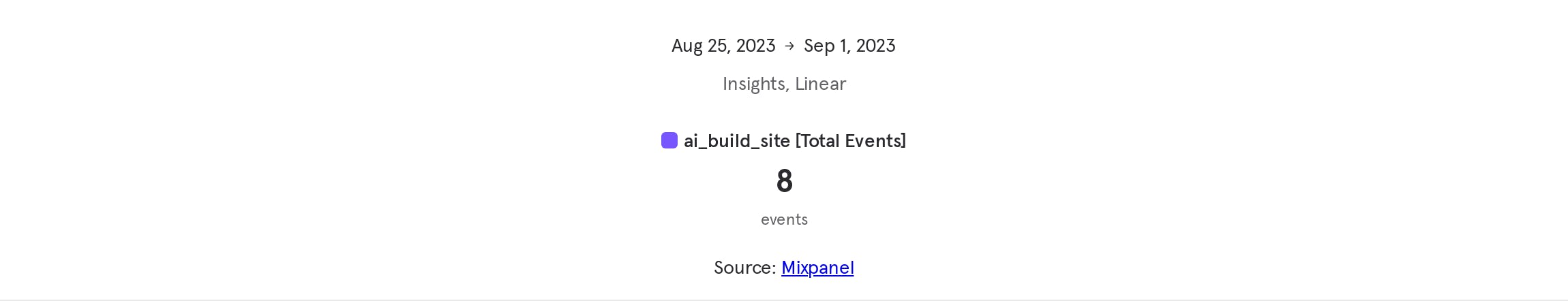Click the large number 8 metric value
This screenshot has width=1568, height=301.
point(784,181)
